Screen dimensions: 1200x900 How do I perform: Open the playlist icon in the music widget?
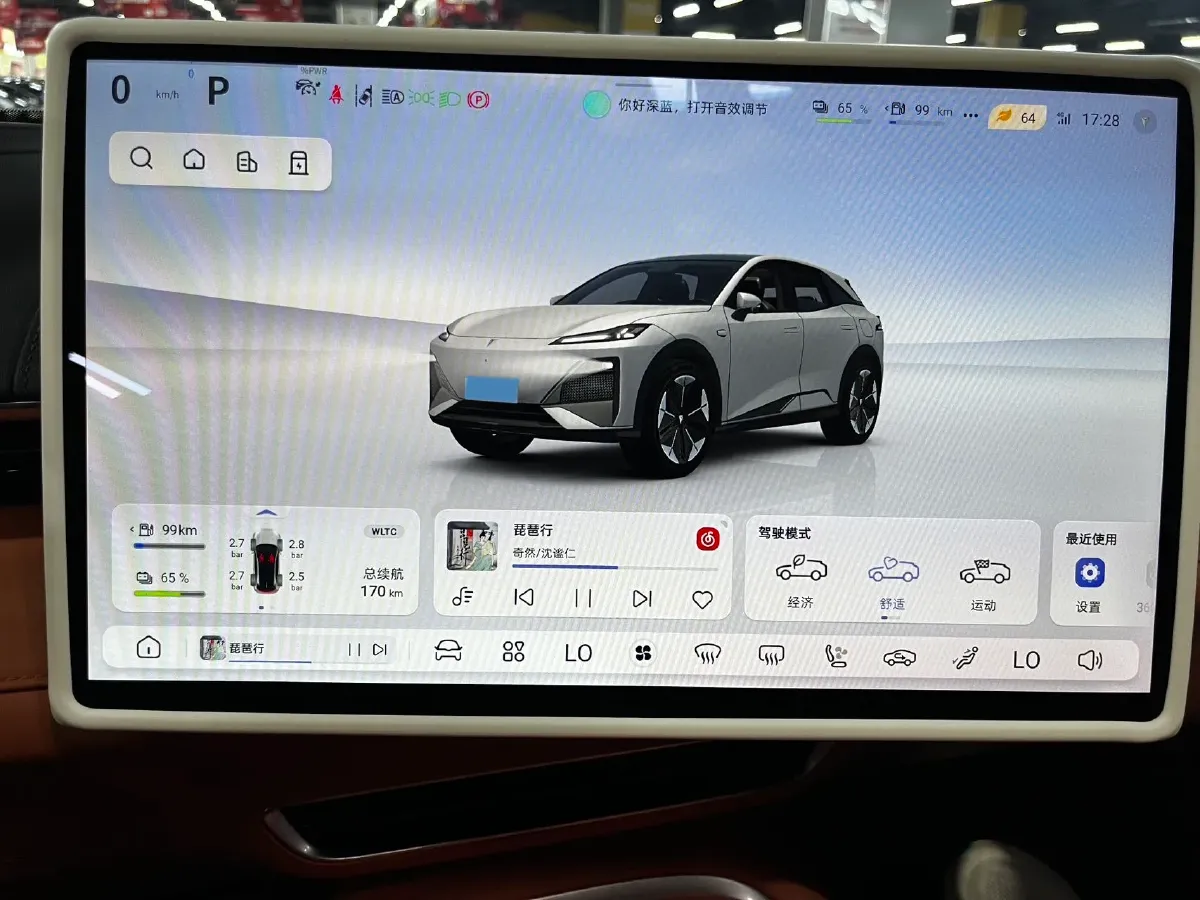[x=463, y=597]
